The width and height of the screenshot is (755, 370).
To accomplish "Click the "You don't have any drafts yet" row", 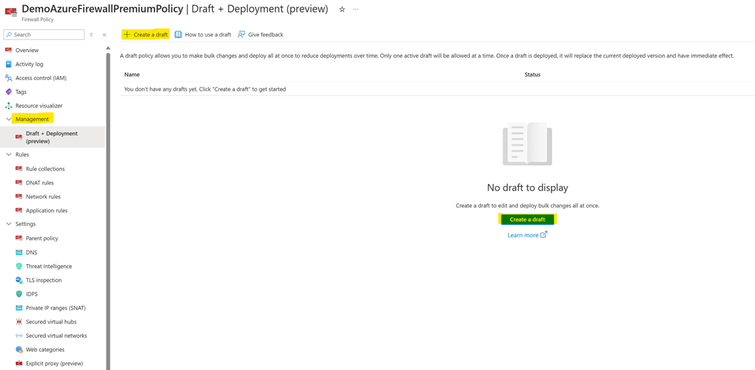I will coord(437,89).
